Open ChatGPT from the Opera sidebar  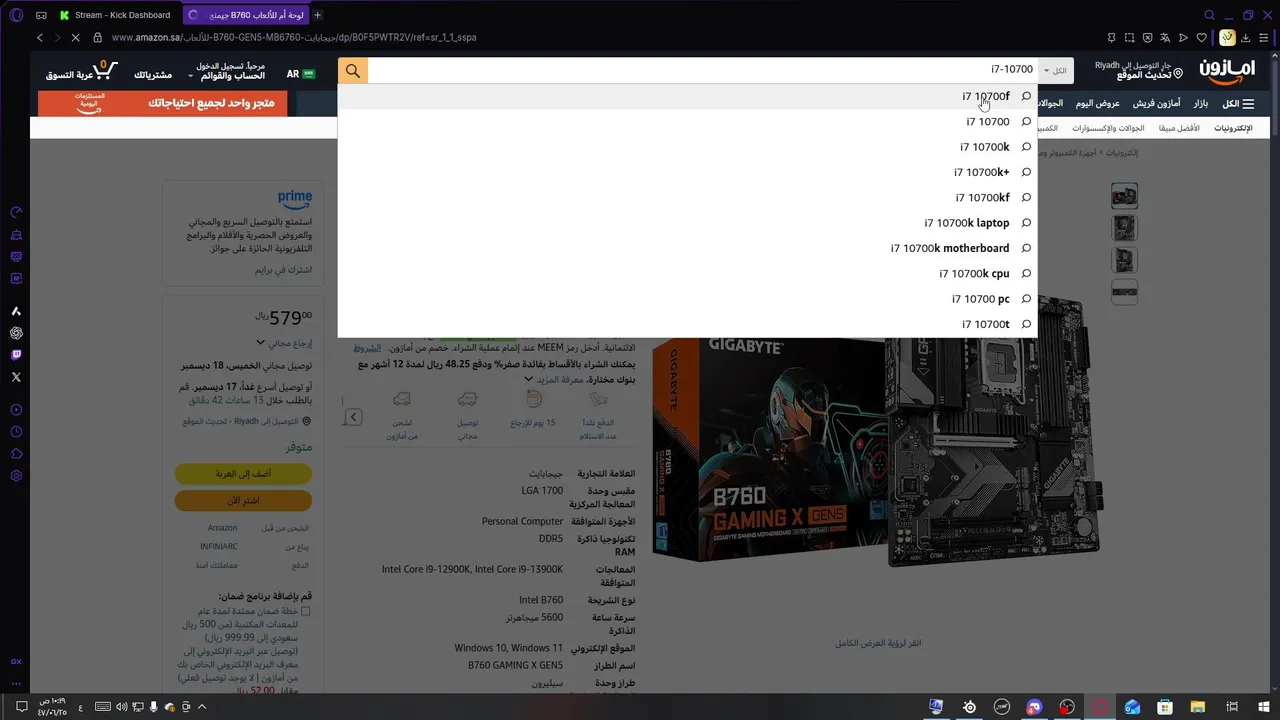(x=16, y=333)
